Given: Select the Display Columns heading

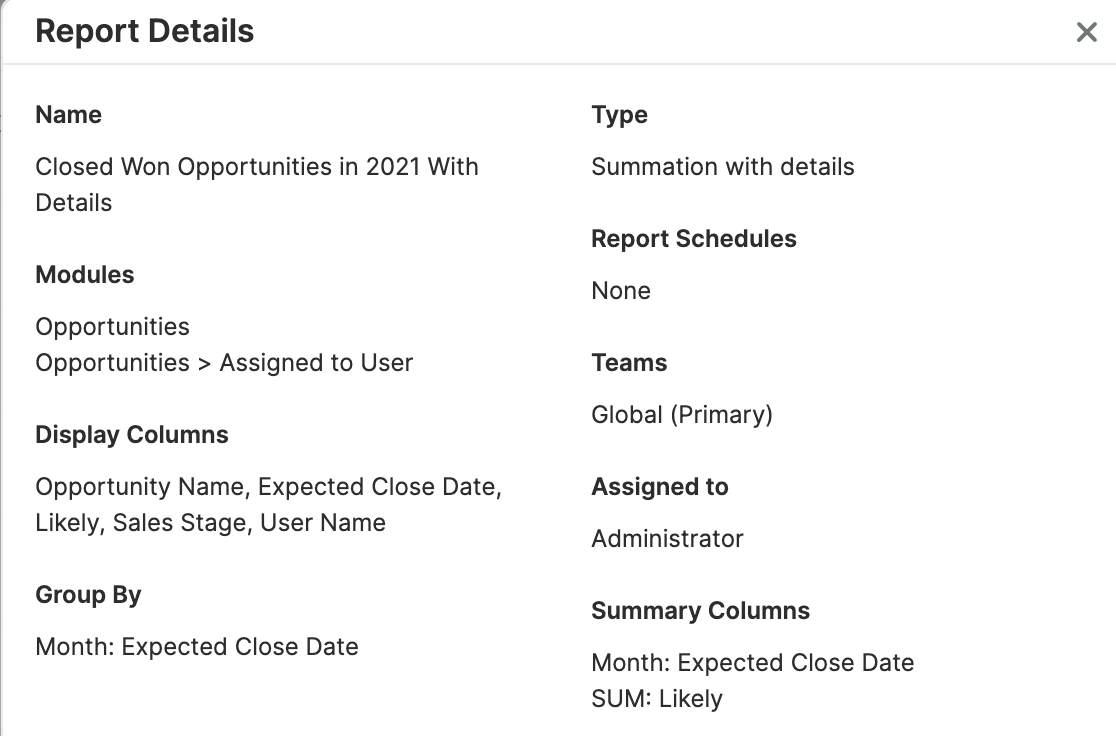Looking at the screenshot, I should [131, 434].
